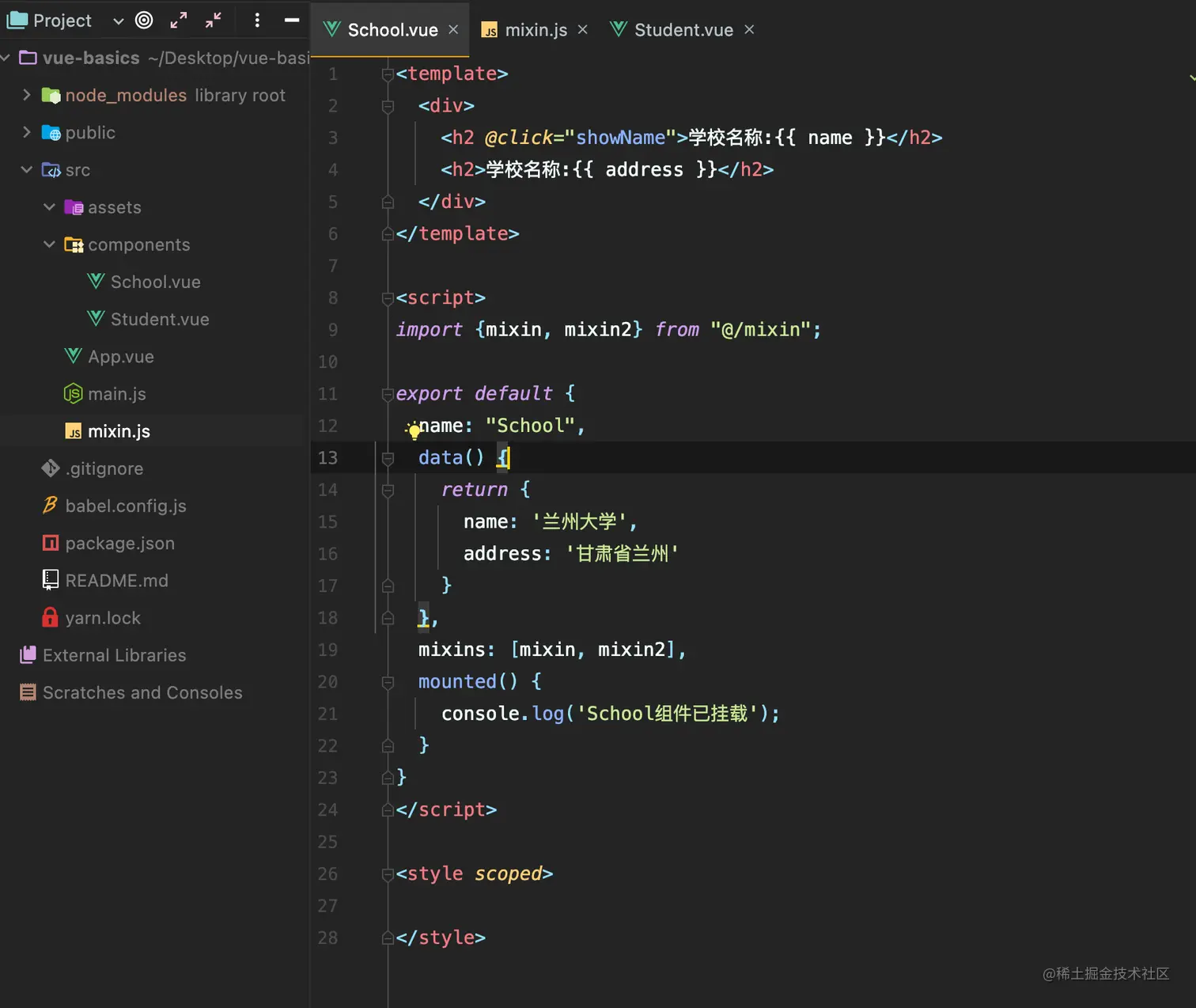Fold the script block on line 8
The width and height of the screenshot is (1196, 1008).
click(x=388, y=298)
